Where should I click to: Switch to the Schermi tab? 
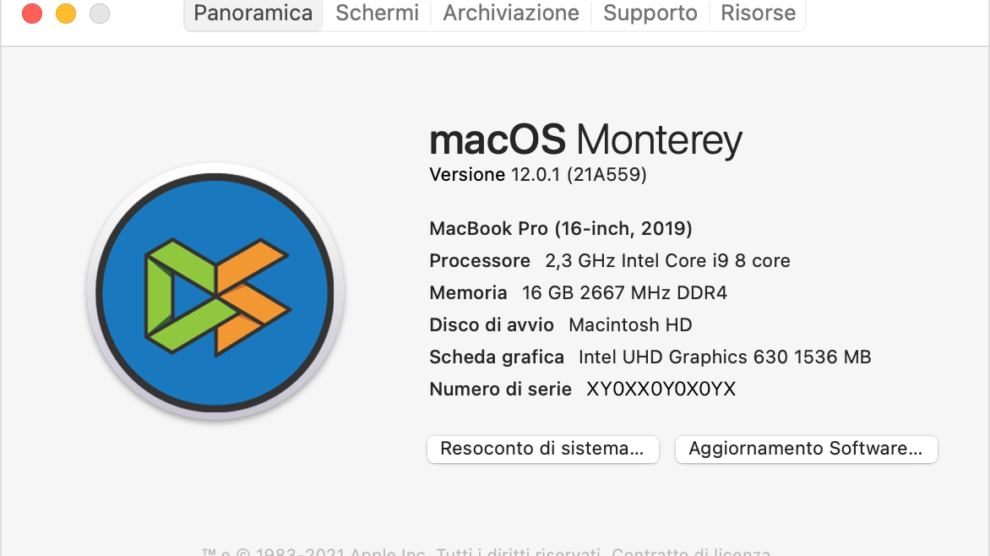tap(377, 13)
